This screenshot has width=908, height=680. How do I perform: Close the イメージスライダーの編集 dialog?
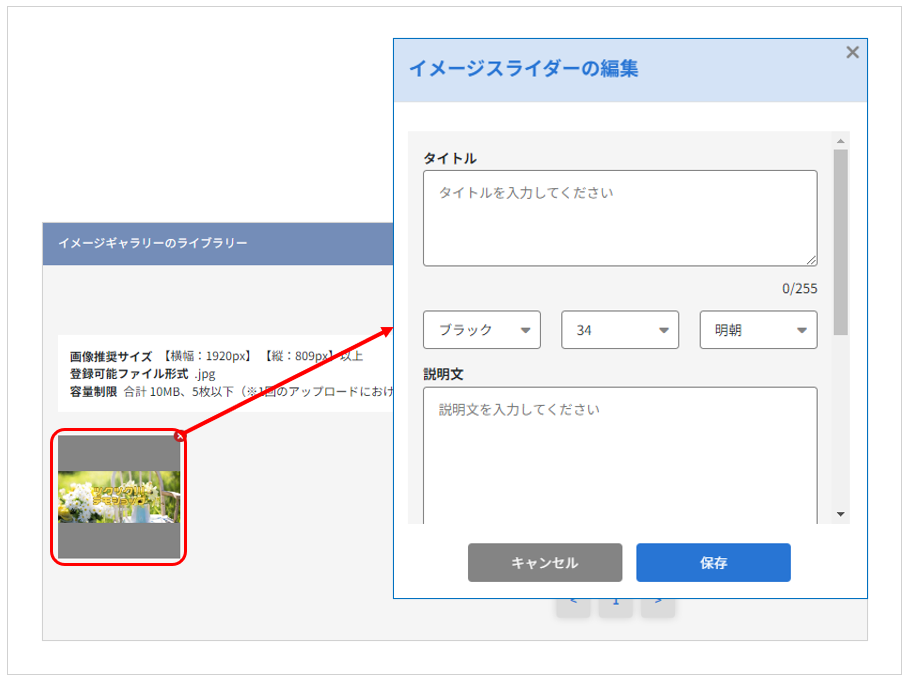(x=852, y=53)
